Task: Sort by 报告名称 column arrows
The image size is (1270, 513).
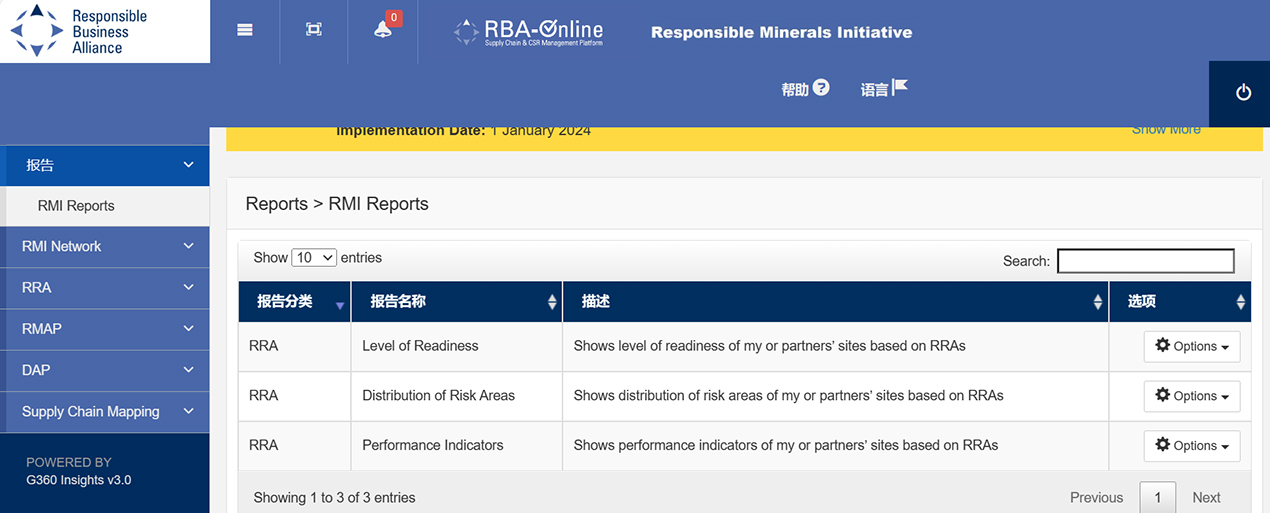Action: pyautogui.click(x=552, y=302)
